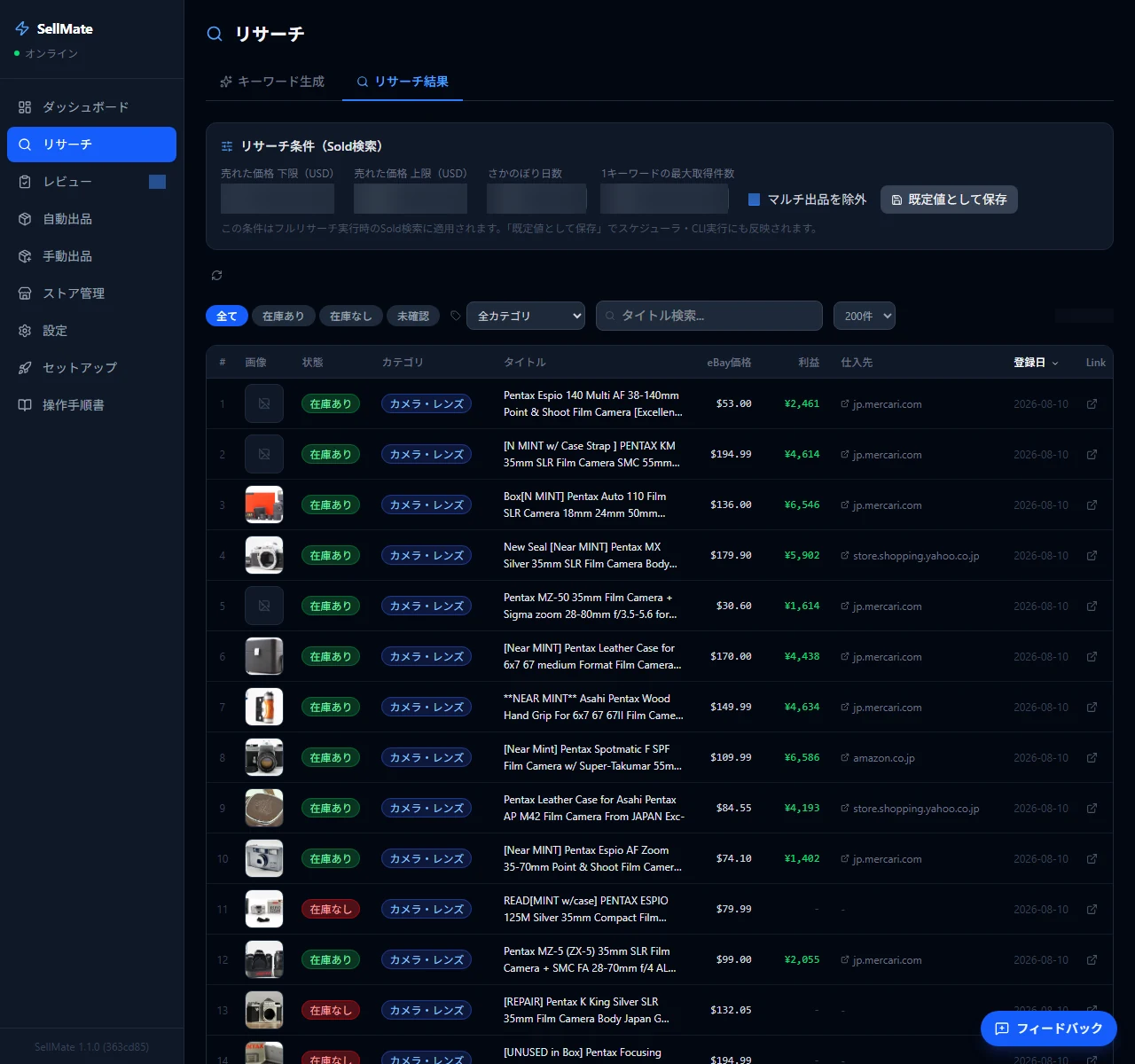Open external link icon for Espio AF Zoom row

point(1092,859)
